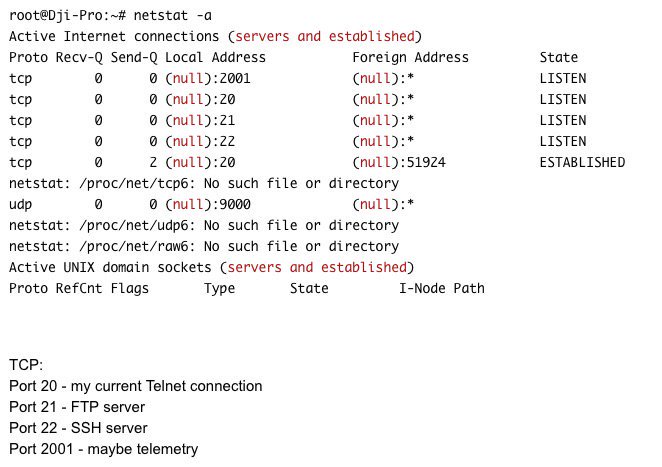Click the udp6 'No such file' error line
Image resolution: width=662 pixels, height=467 pixels.
(x=204, y=225)
